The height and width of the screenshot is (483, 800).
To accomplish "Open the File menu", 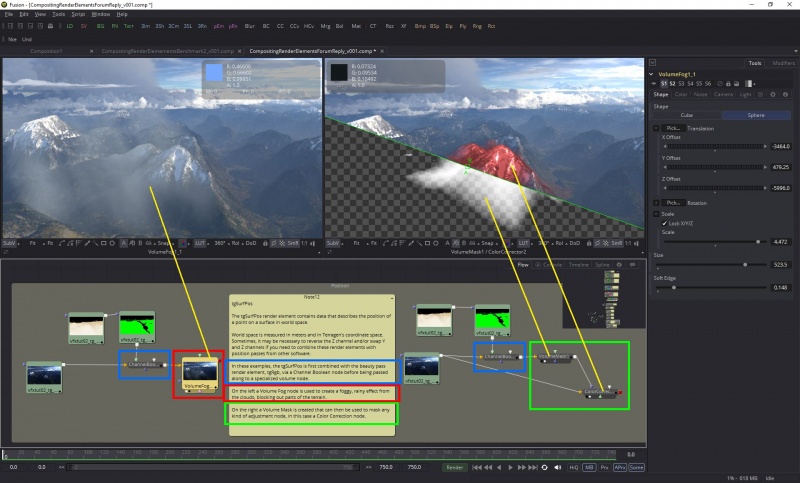I will point(9,14).
